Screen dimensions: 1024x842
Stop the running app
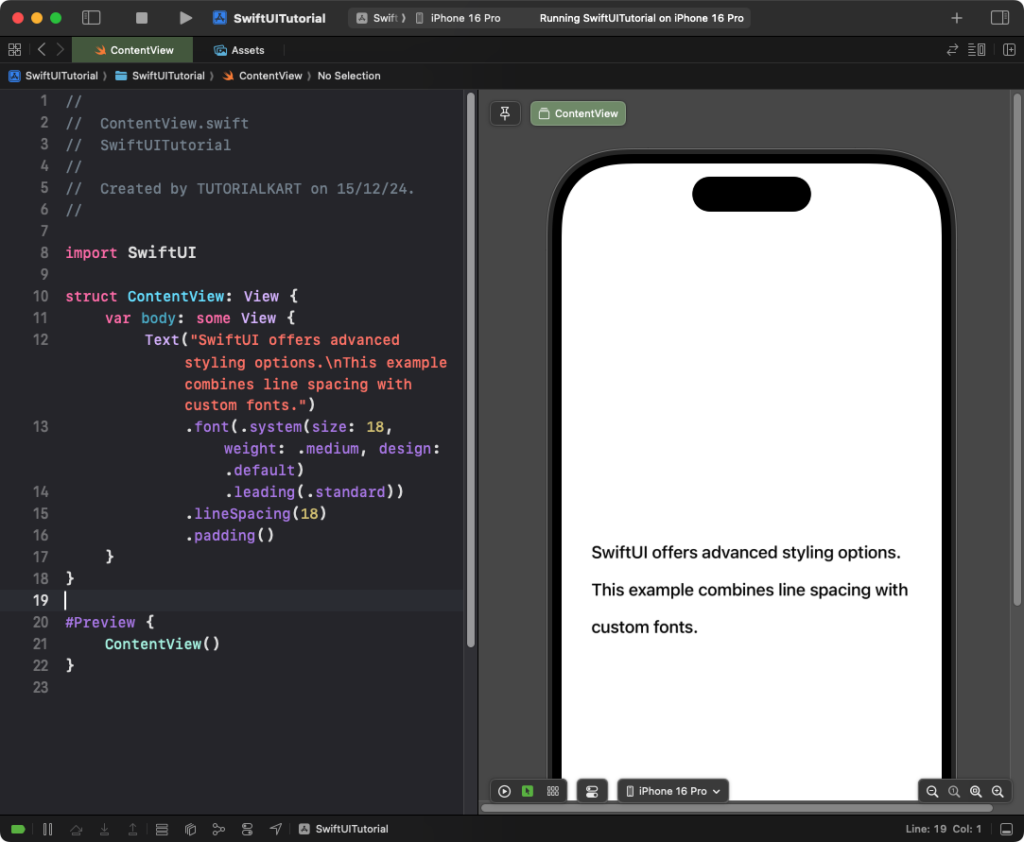(x=140, y=17)
